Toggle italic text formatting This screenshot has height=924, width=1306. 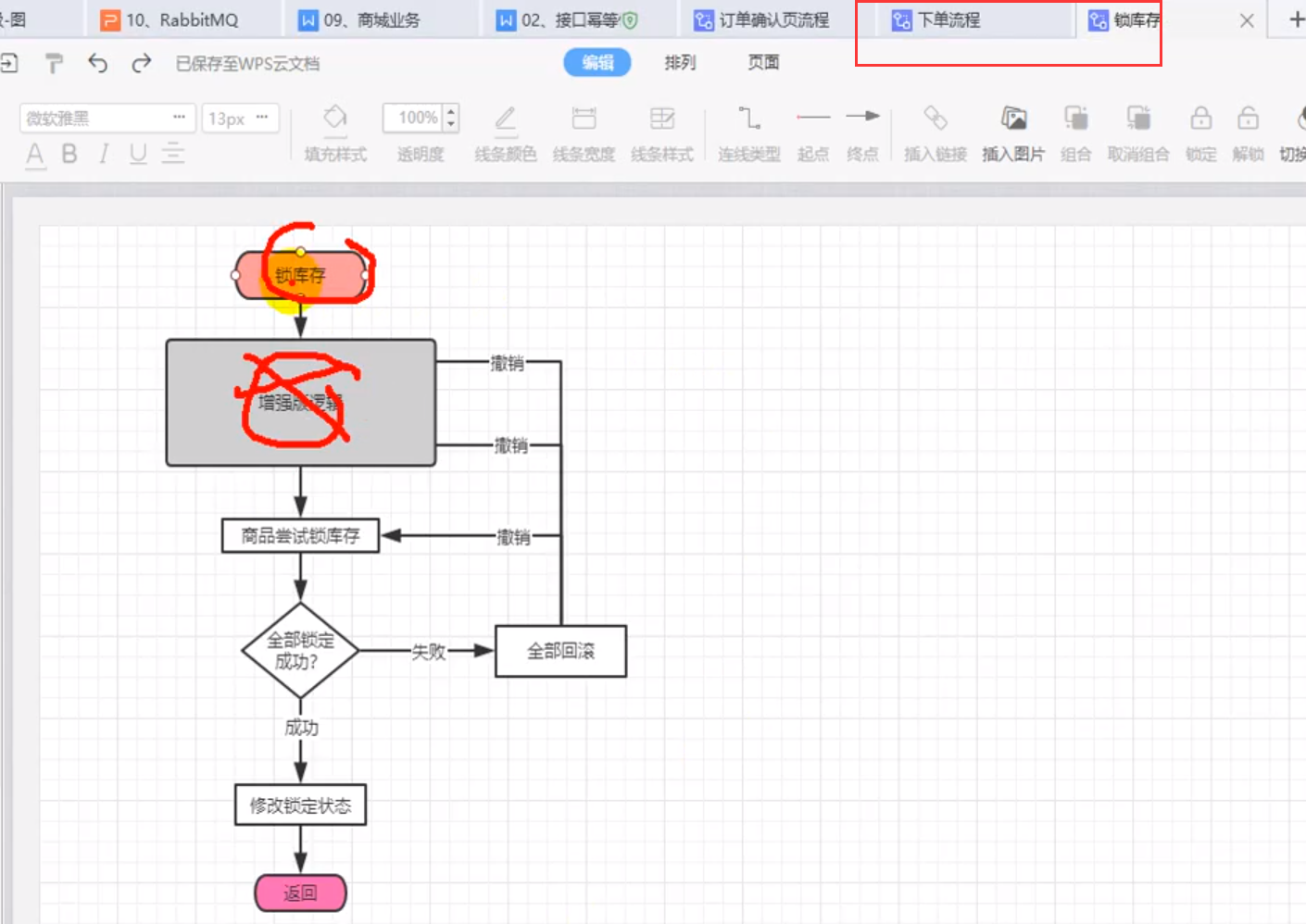[104, 154]
